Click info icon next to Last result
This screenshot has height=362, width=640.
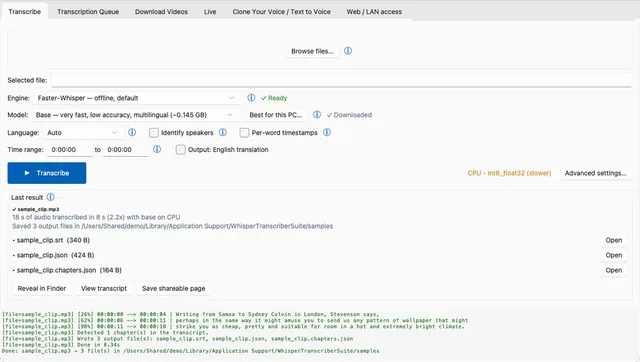pyautogui.click(x=50, y=197)
